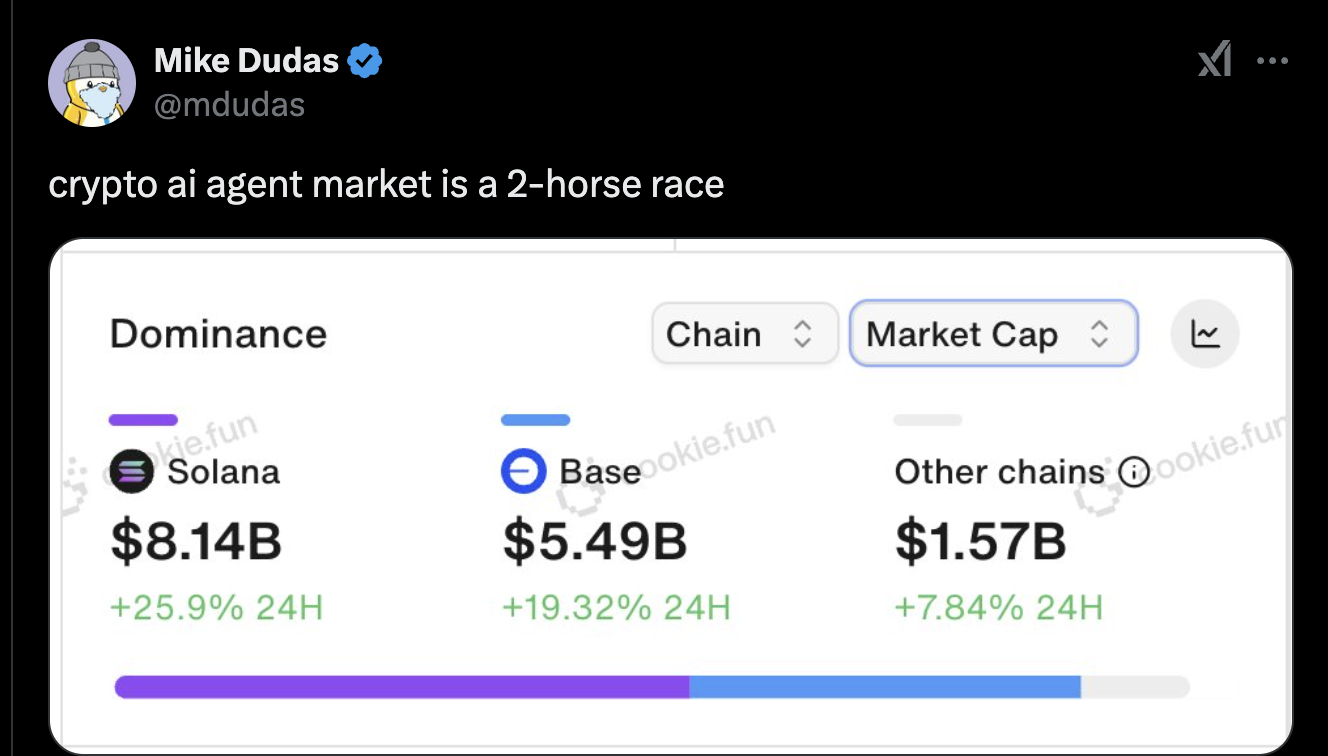Click the Market Cap dropdown arrows
This screenshot has height=756, width=1328.
pyautogui.click(x=1099, y=334)
